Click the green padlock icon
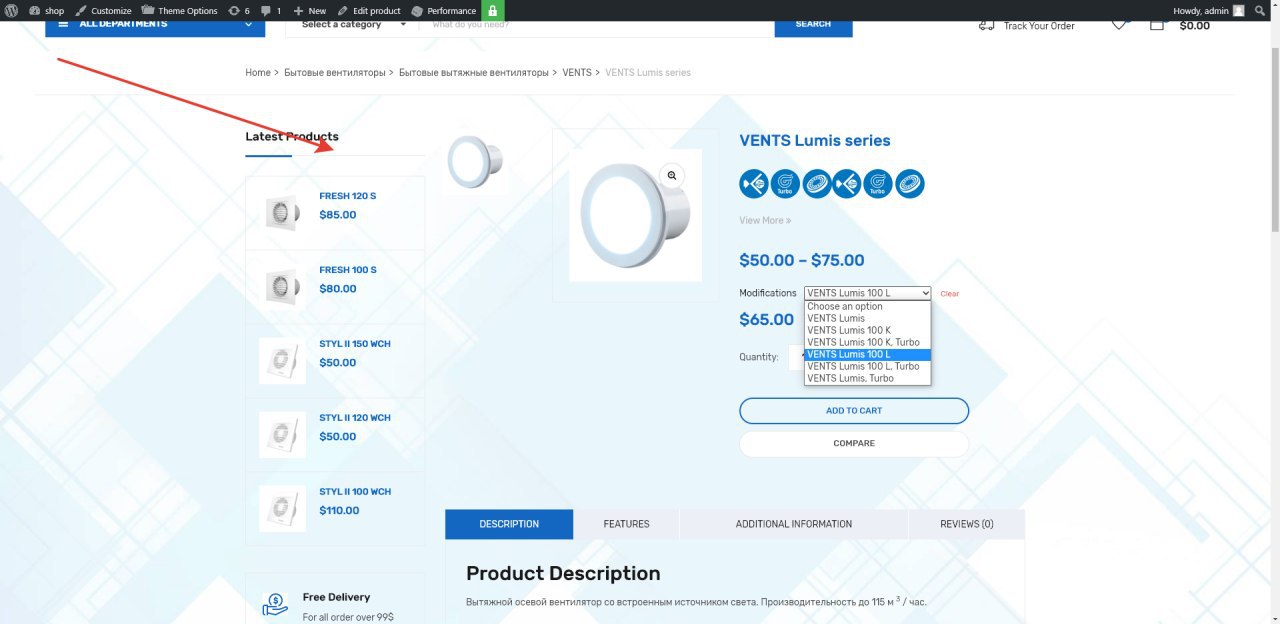 point(493,10)
